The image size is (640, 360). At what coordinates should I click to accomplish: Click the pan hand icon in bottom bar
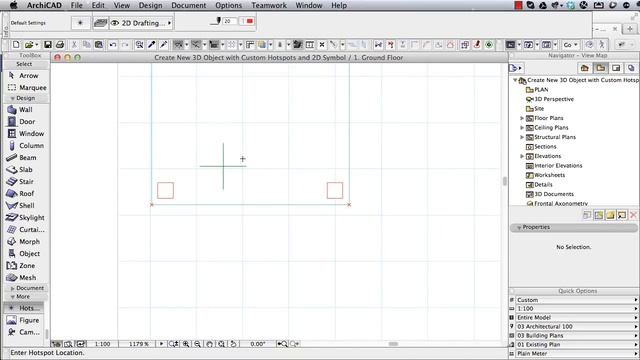pos(209,344)
